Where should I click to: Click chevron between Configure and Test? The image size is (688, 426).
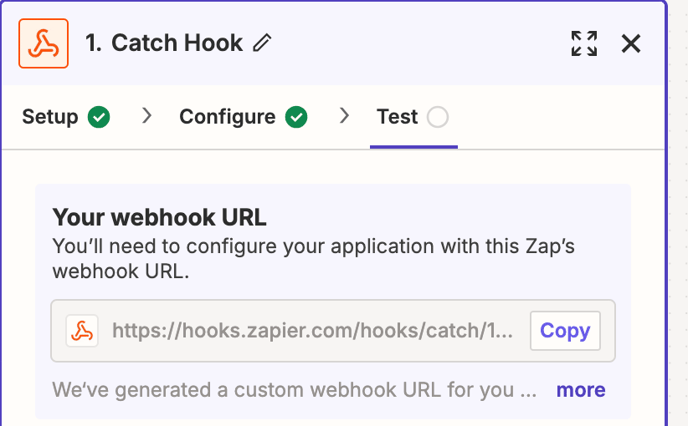pyautogui.click(x=344, y=116)
